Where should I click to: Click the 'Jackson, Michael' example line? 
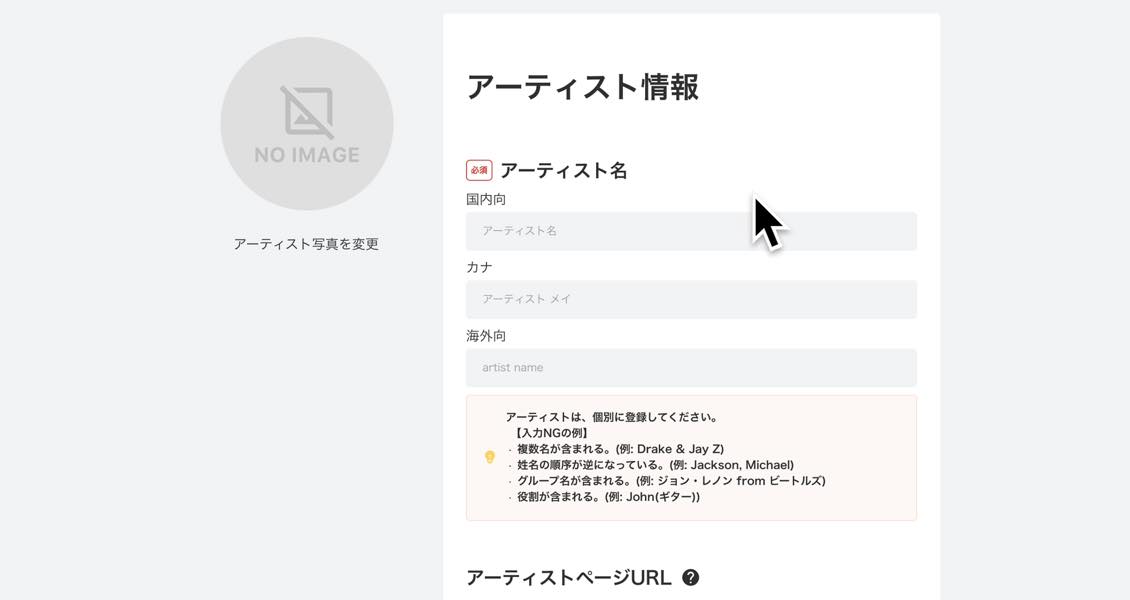tap(655, 465)
